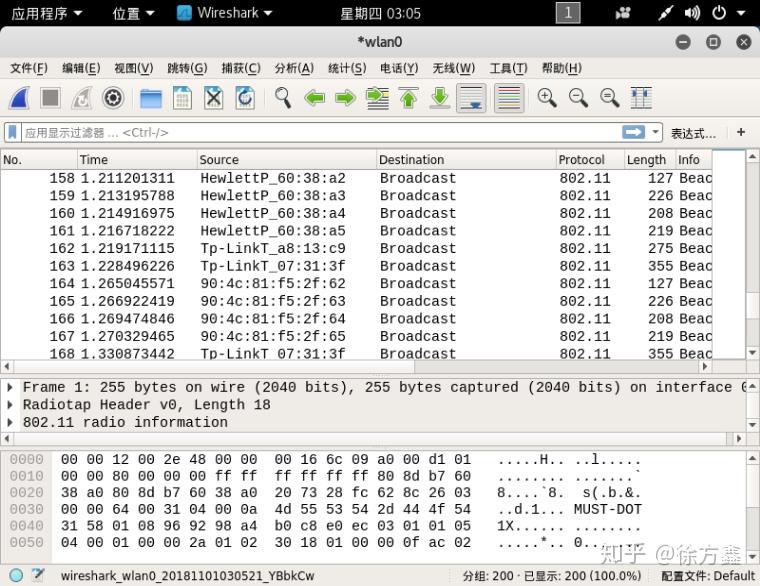Restart the current capture with the fin-arrow icon
The height and width of the screenshot is (586, 760).
[x=82, y=98]
